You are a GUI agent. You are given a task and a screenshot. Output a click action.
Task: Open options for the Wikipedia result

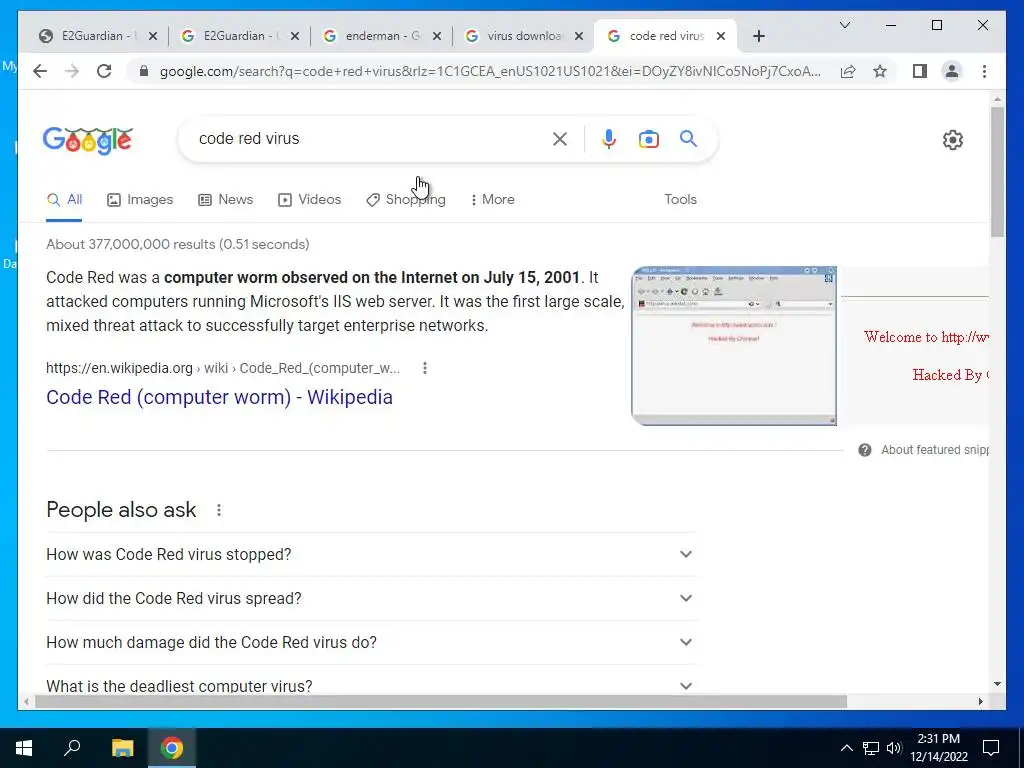425,368
